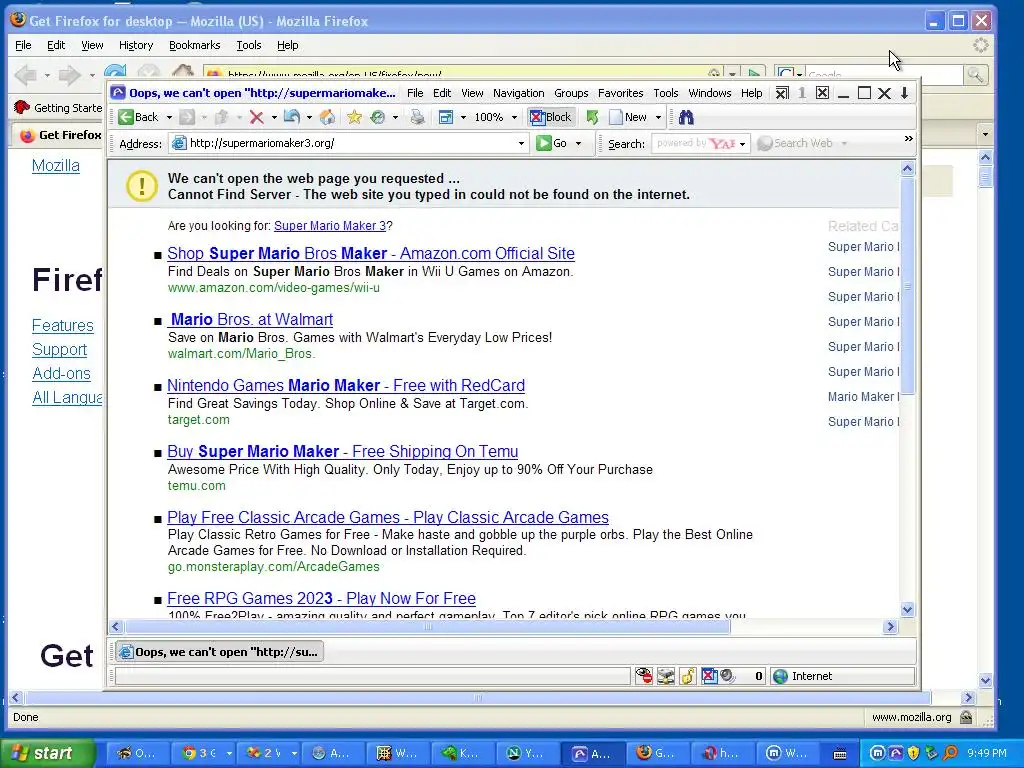Screen dimensions: 1024x768
Task: Click the Firefox taskbar button
Action: (x=658, y=753)
